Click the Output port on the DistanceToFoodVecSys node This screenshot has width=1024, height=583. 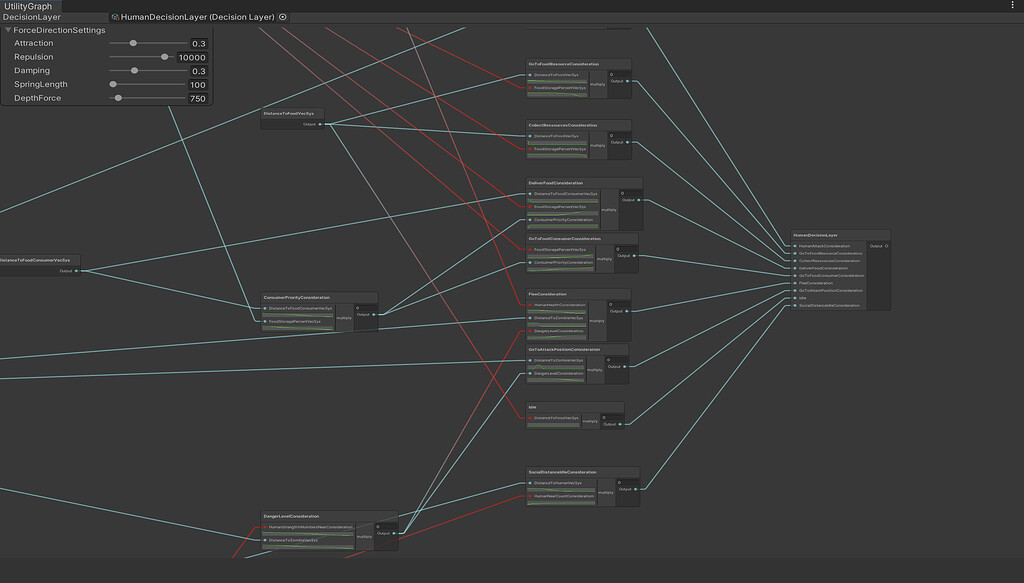(320, 124)
